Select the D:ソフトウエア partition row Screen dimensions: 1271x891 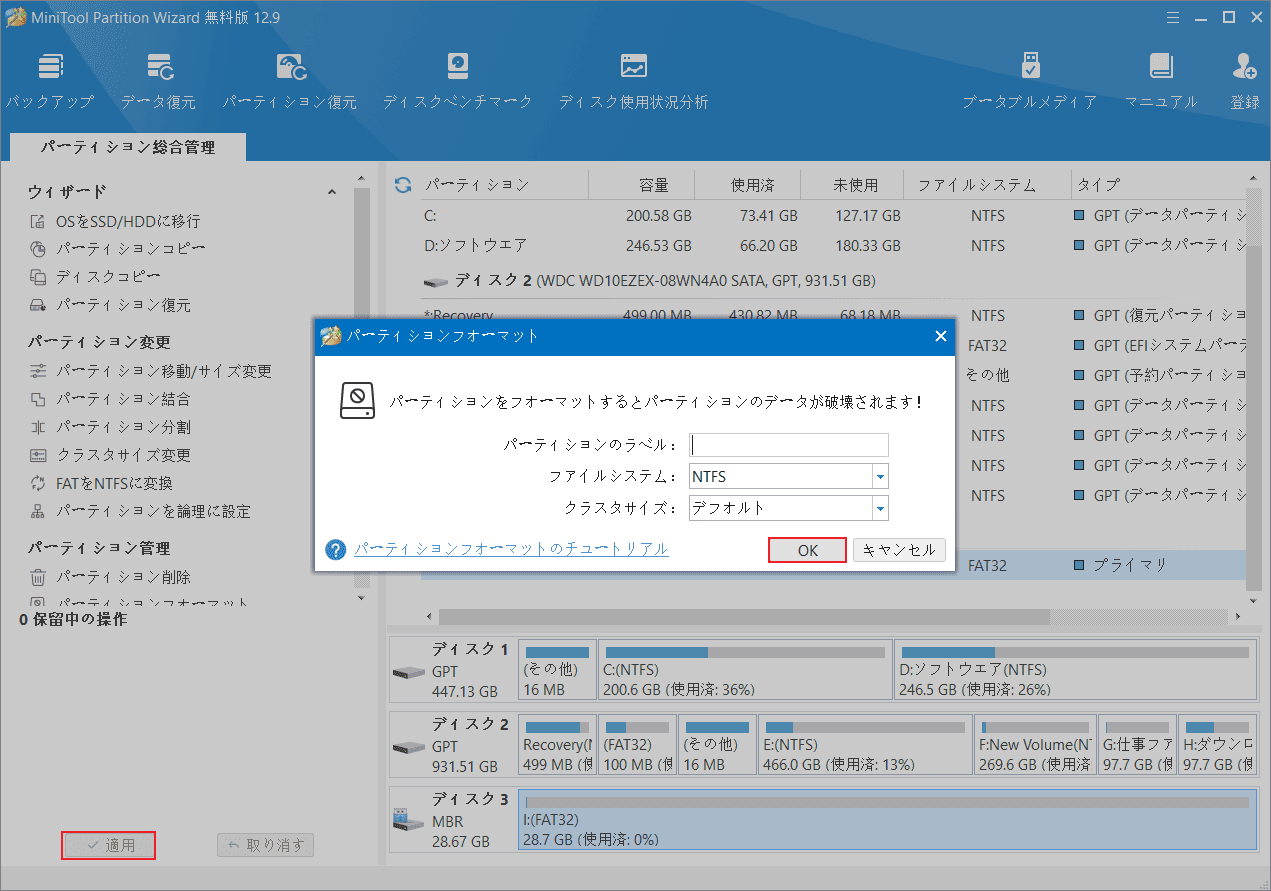coord(834,245)
